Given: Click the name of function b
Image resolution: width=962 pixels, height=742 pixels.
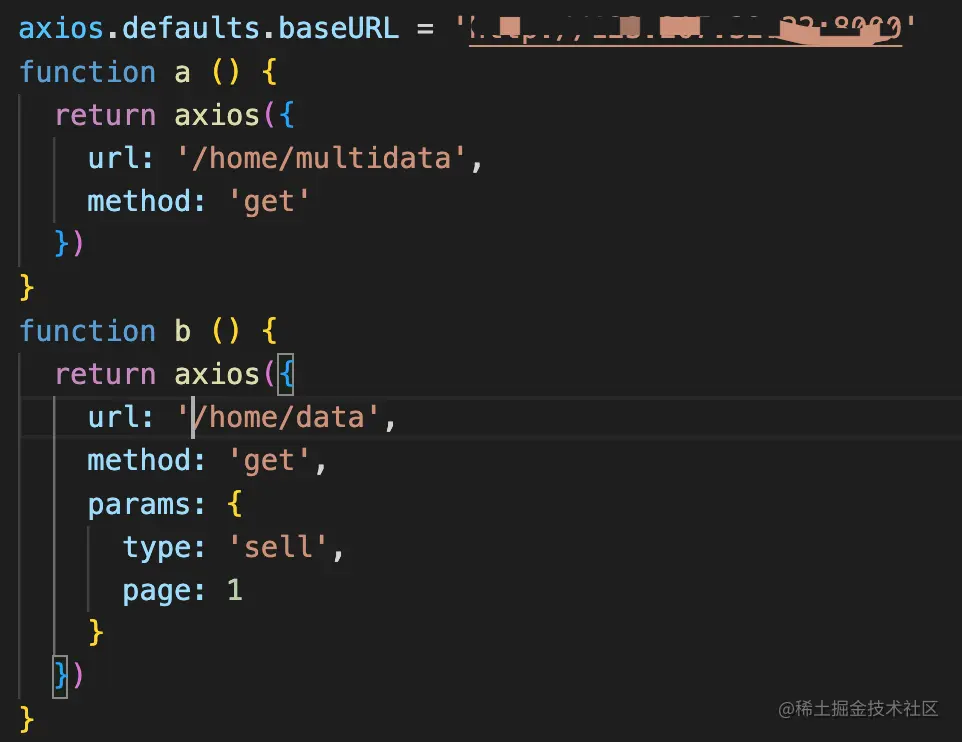Looking at the screenshot, I should [183, 331].
